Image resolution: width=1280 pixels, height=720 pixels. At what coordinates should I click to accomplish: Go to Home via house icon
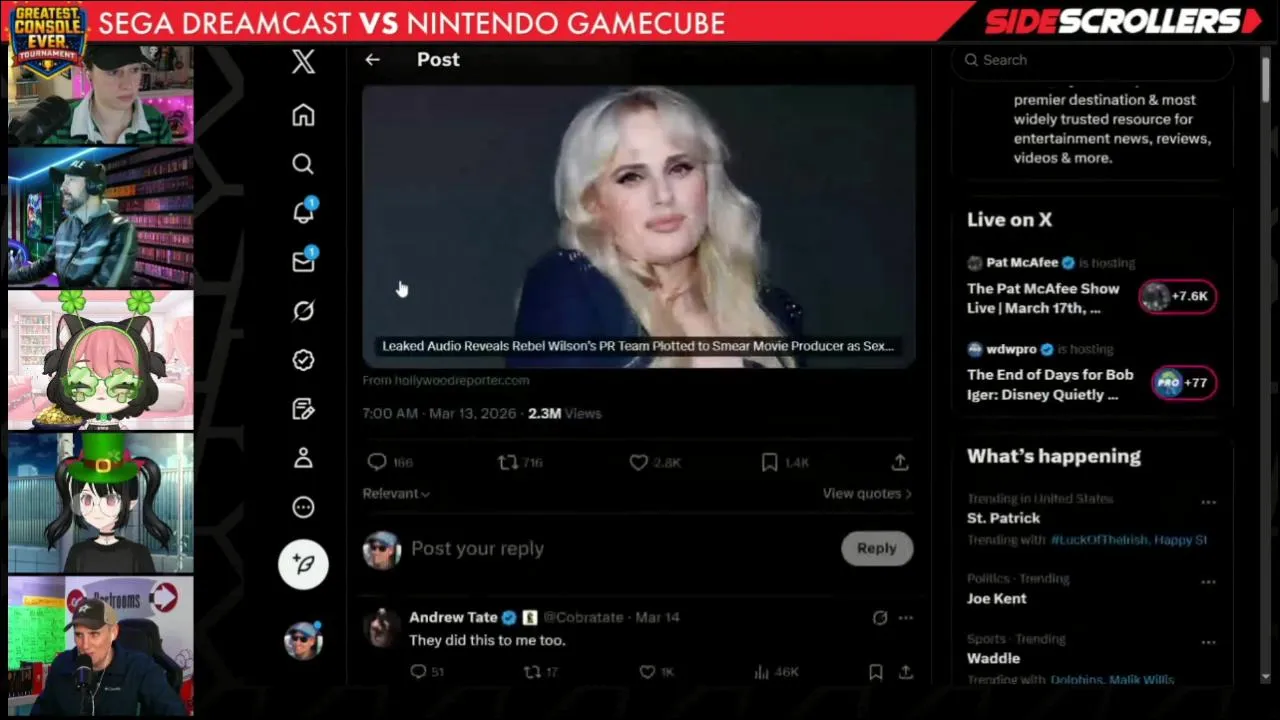pyautogui.click(x=303, y=115)
